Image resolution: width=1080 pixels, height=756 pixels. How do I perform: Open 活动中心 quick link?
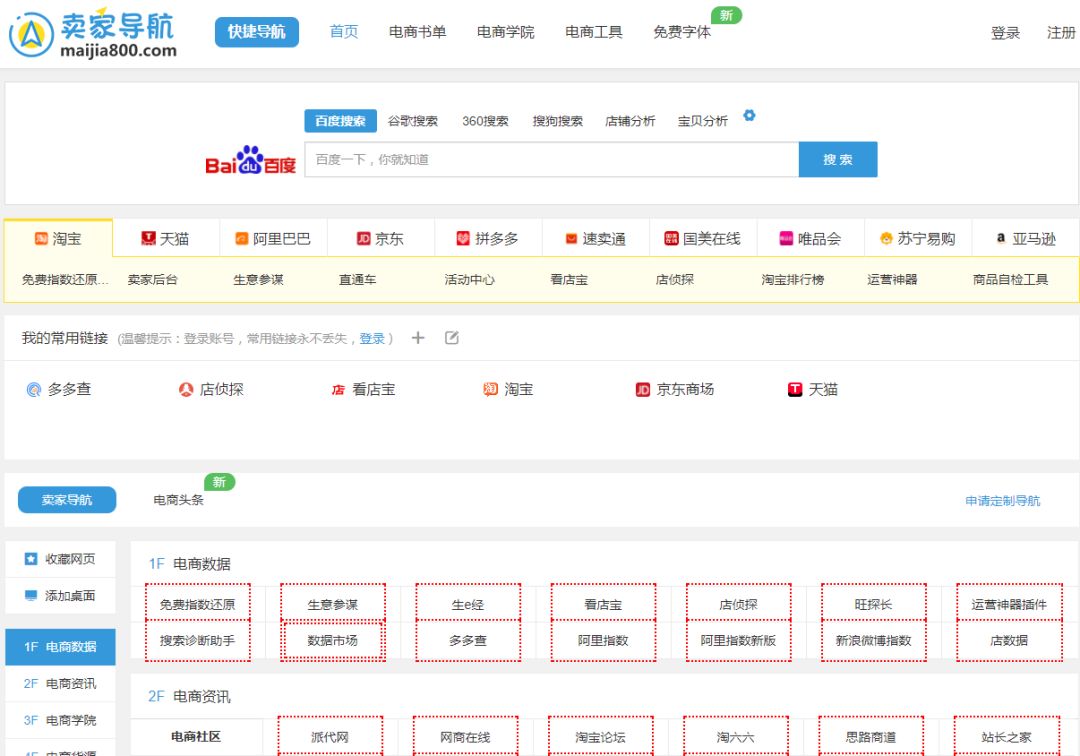[469, 280]
